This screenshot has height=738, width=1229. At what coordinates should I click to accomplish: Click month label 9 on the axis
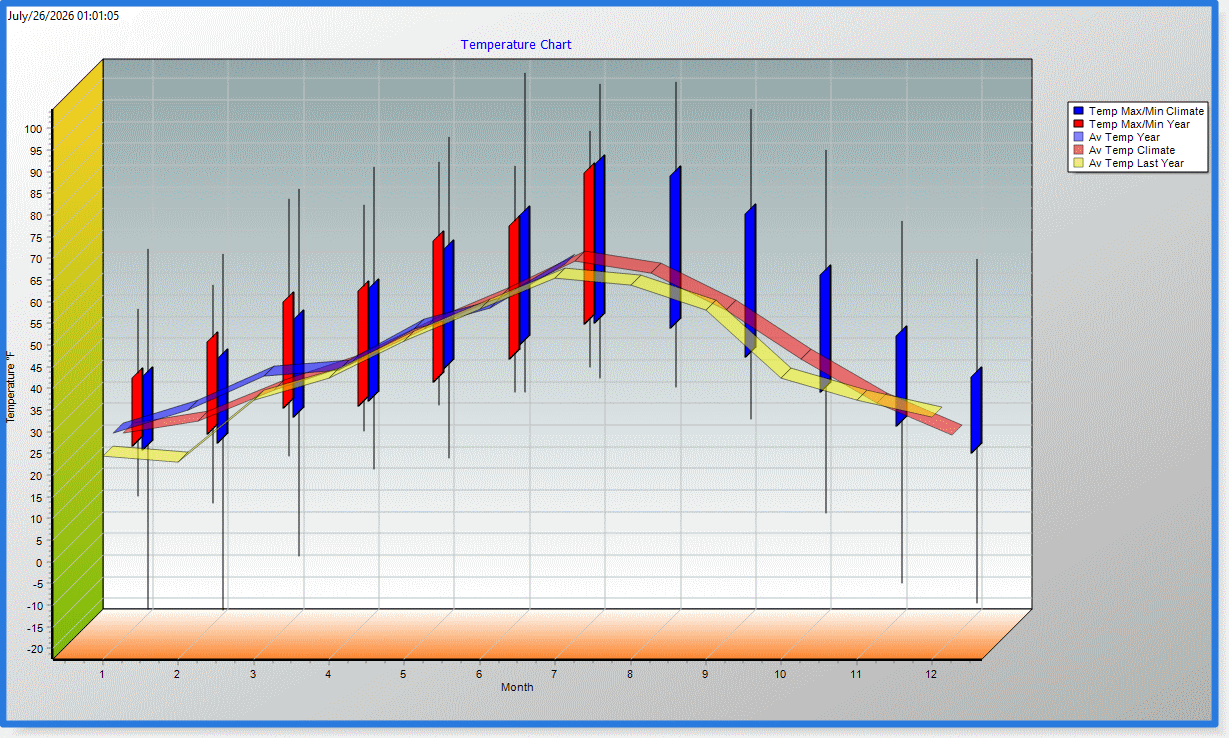pos(705,674)
